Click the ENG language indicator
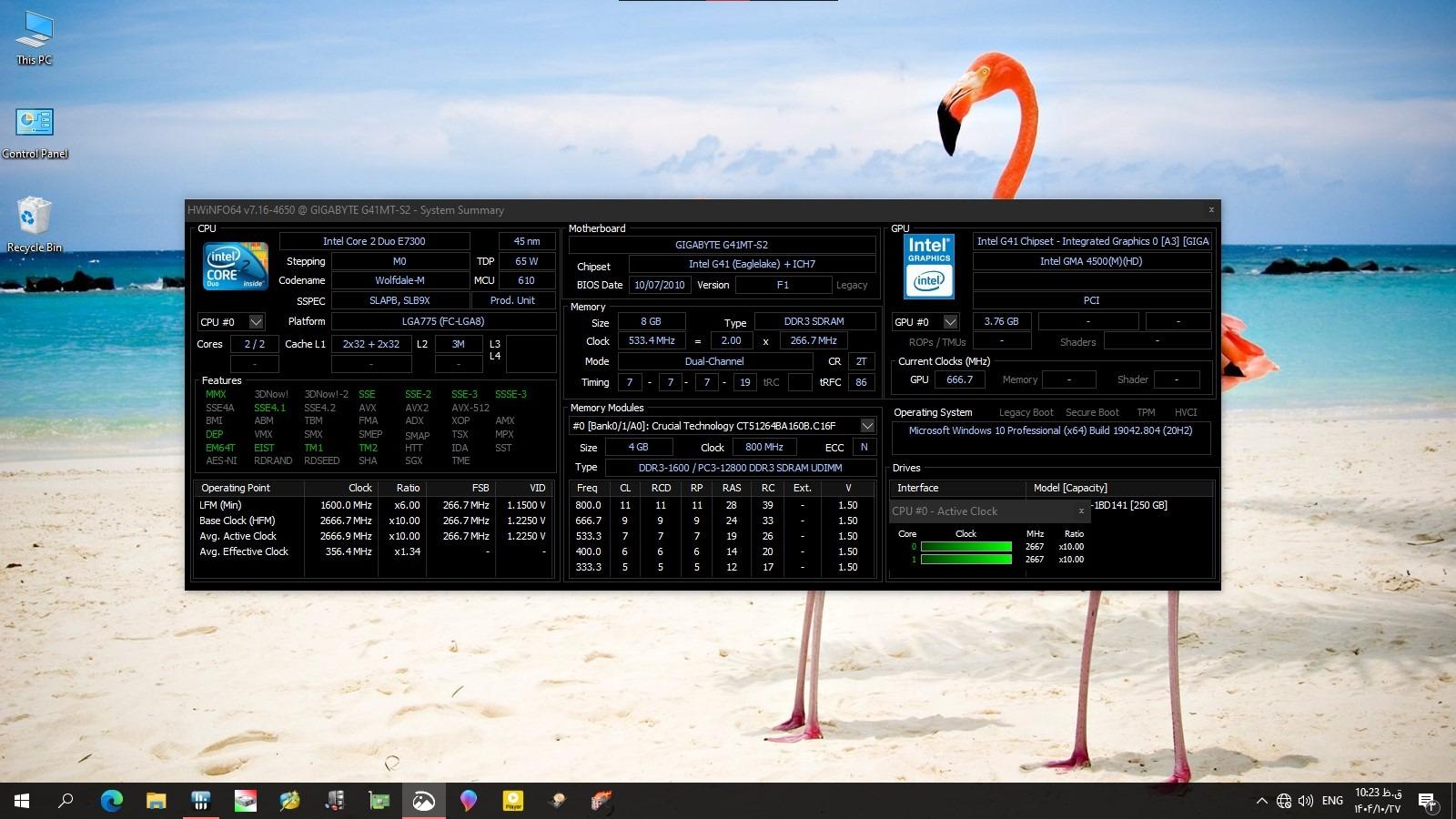This screenshot has width=1456, height=819. [x=1332, y=801]
